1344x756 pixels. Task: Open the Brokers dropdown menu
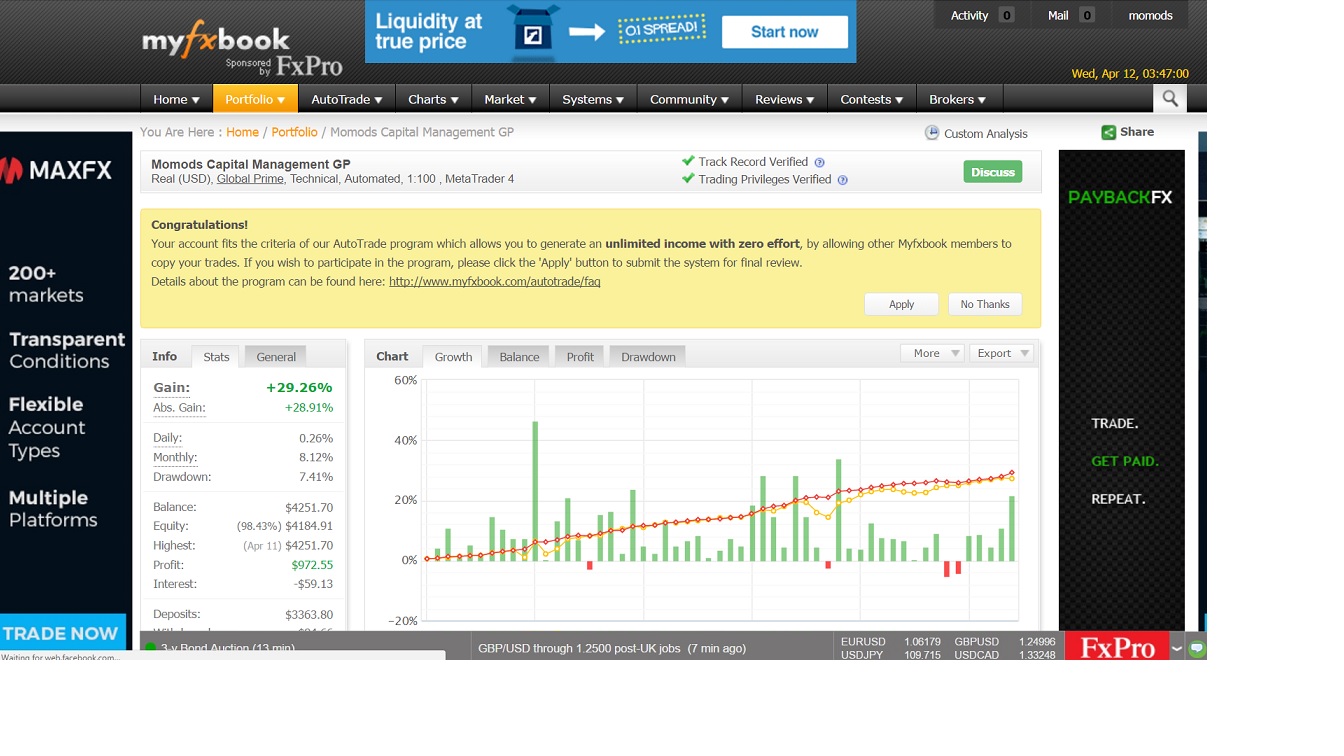[x=958, y=99]
